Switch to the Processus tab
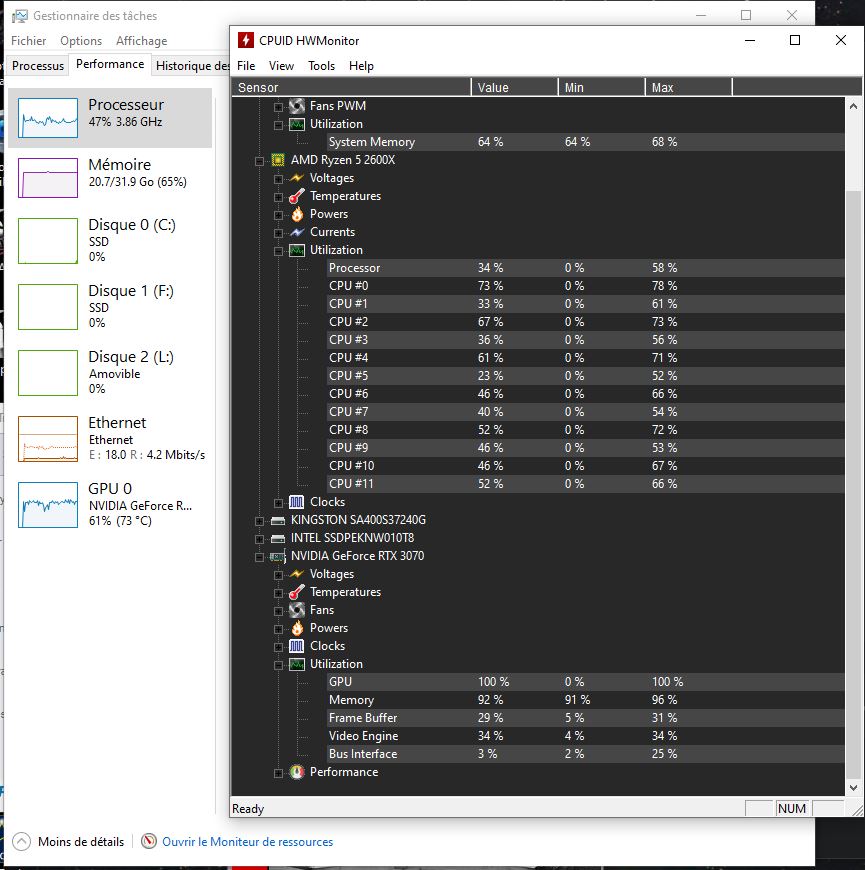Viewport: 865px width, 870px height. click(x=38, y=65)
